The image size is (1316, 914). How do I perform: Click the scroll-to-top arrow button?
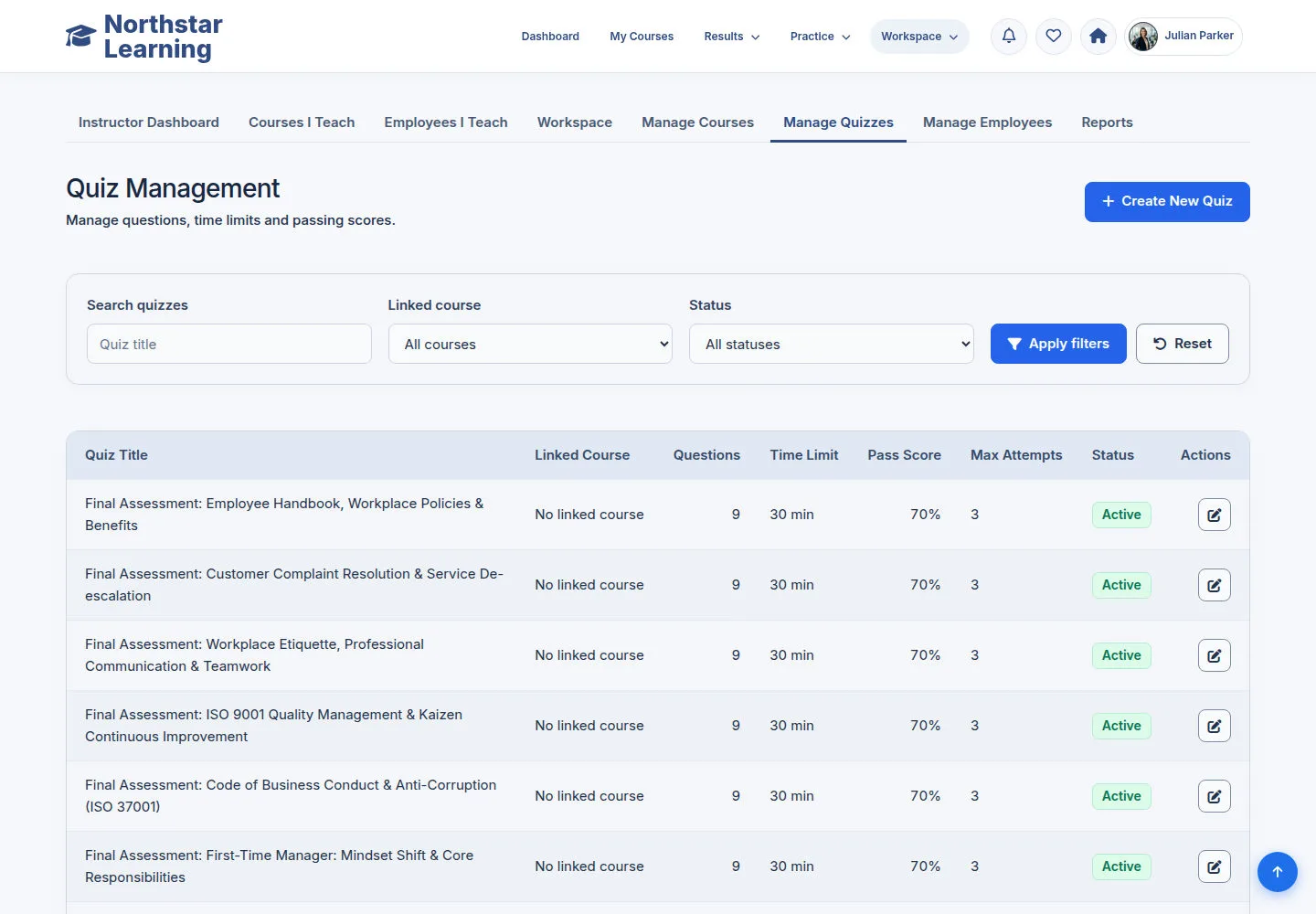pos(1278,872)
